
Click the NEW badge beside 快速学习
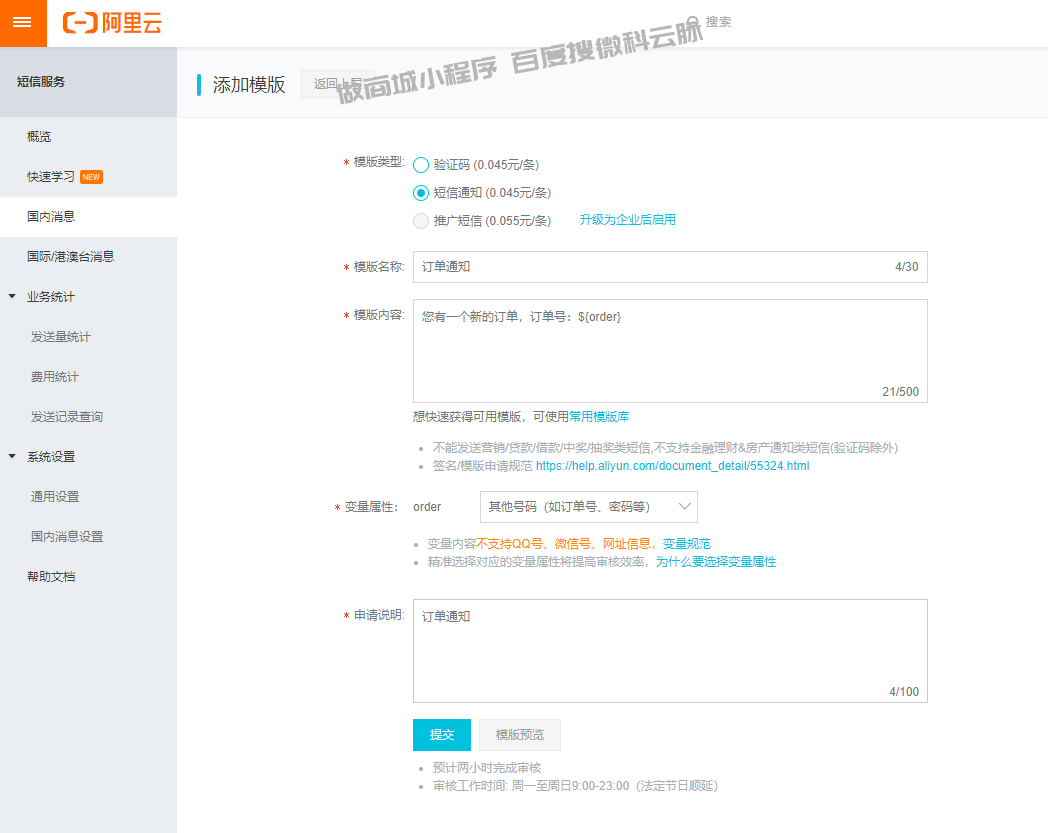click(91, 177)
